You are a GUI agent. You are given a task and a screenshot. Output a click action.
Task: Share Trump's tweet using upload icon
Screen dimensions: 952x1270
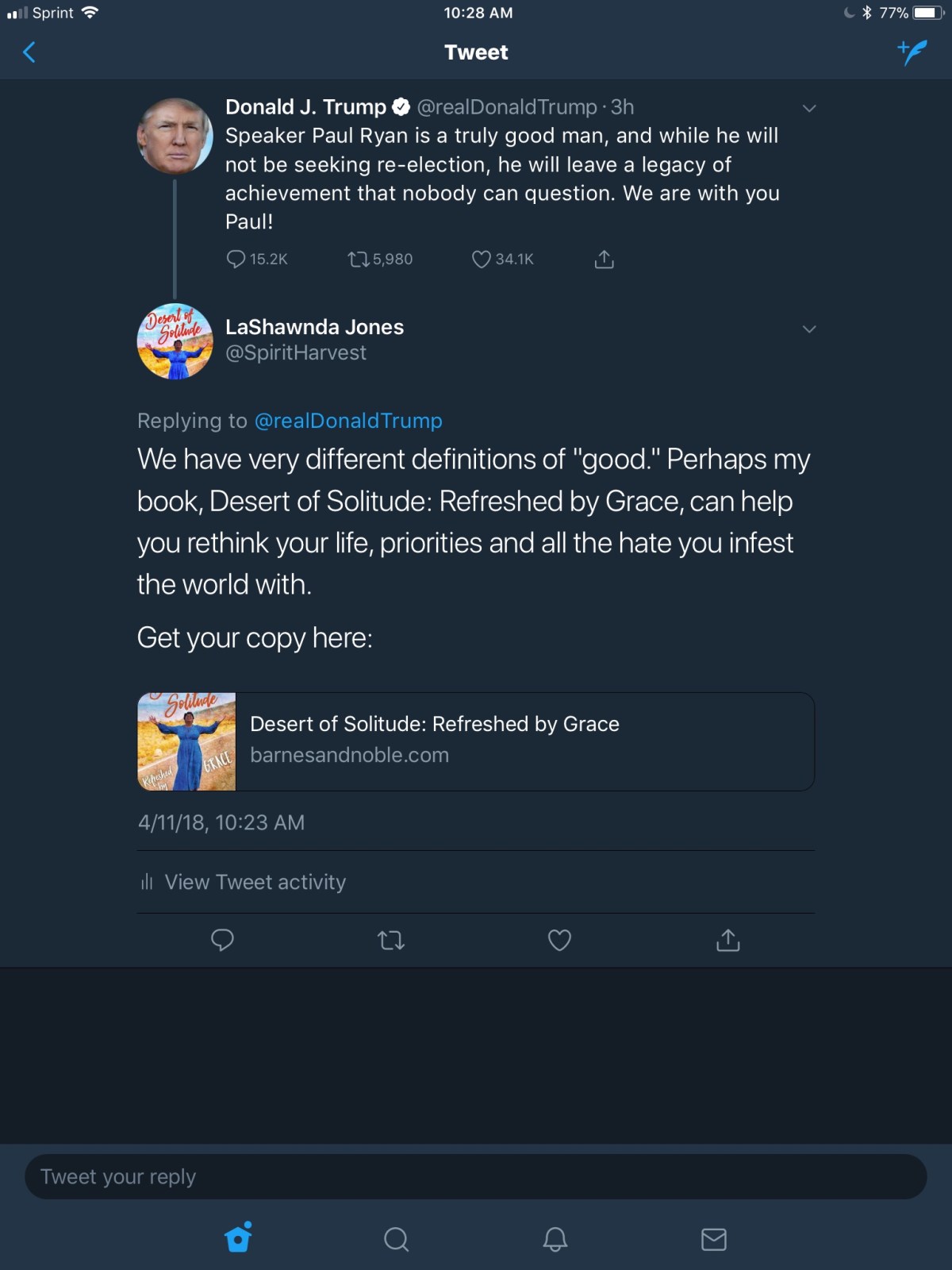605,259
